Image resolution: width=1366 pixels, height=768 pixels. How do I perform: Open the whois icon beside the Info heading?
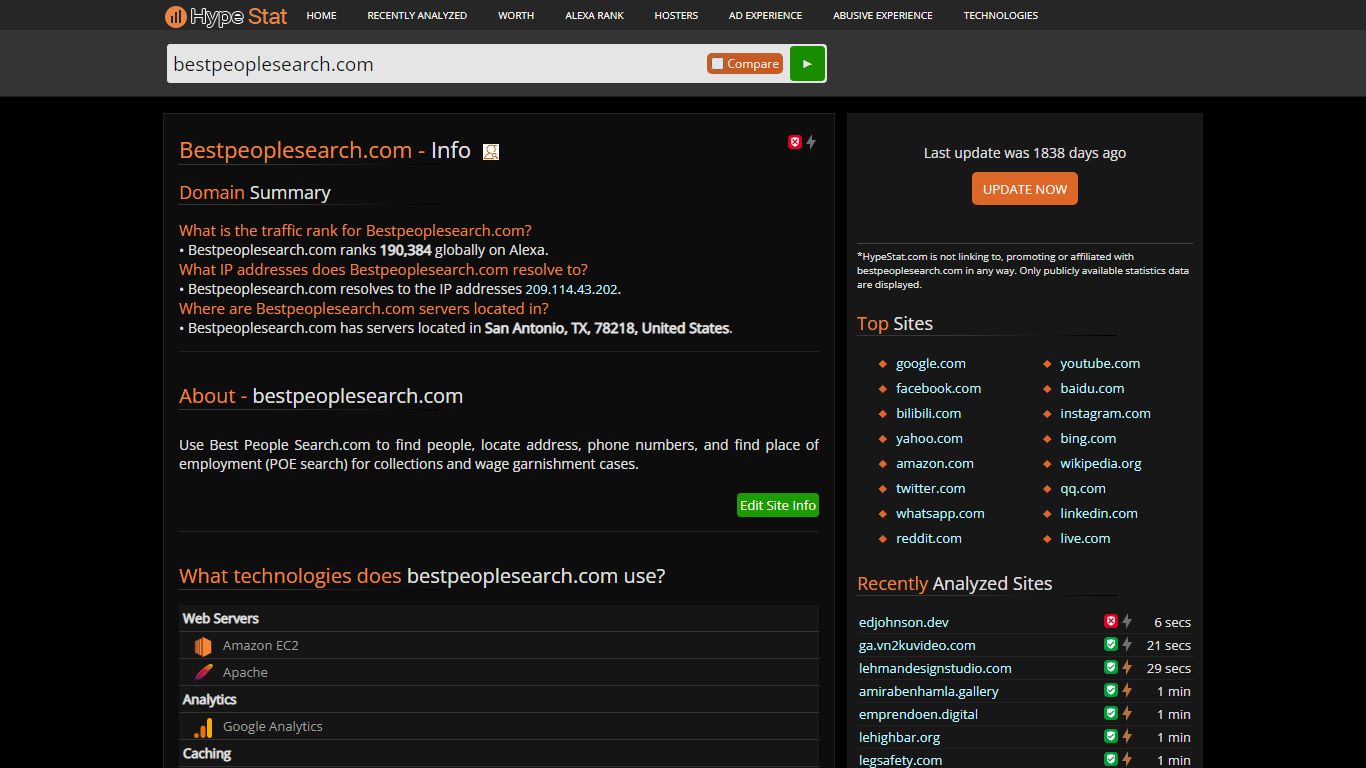point(491,152)
